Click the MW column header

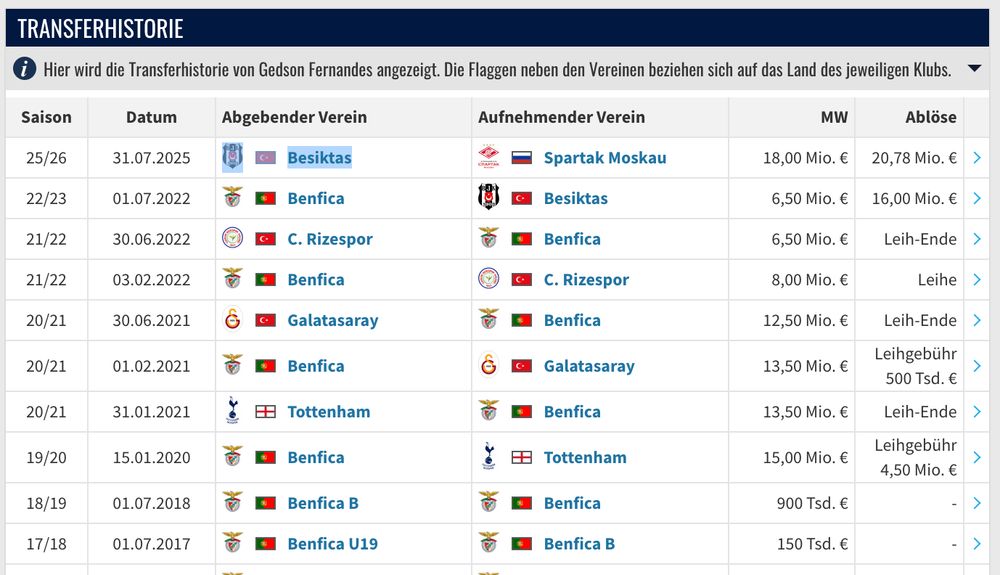[834, 117]
